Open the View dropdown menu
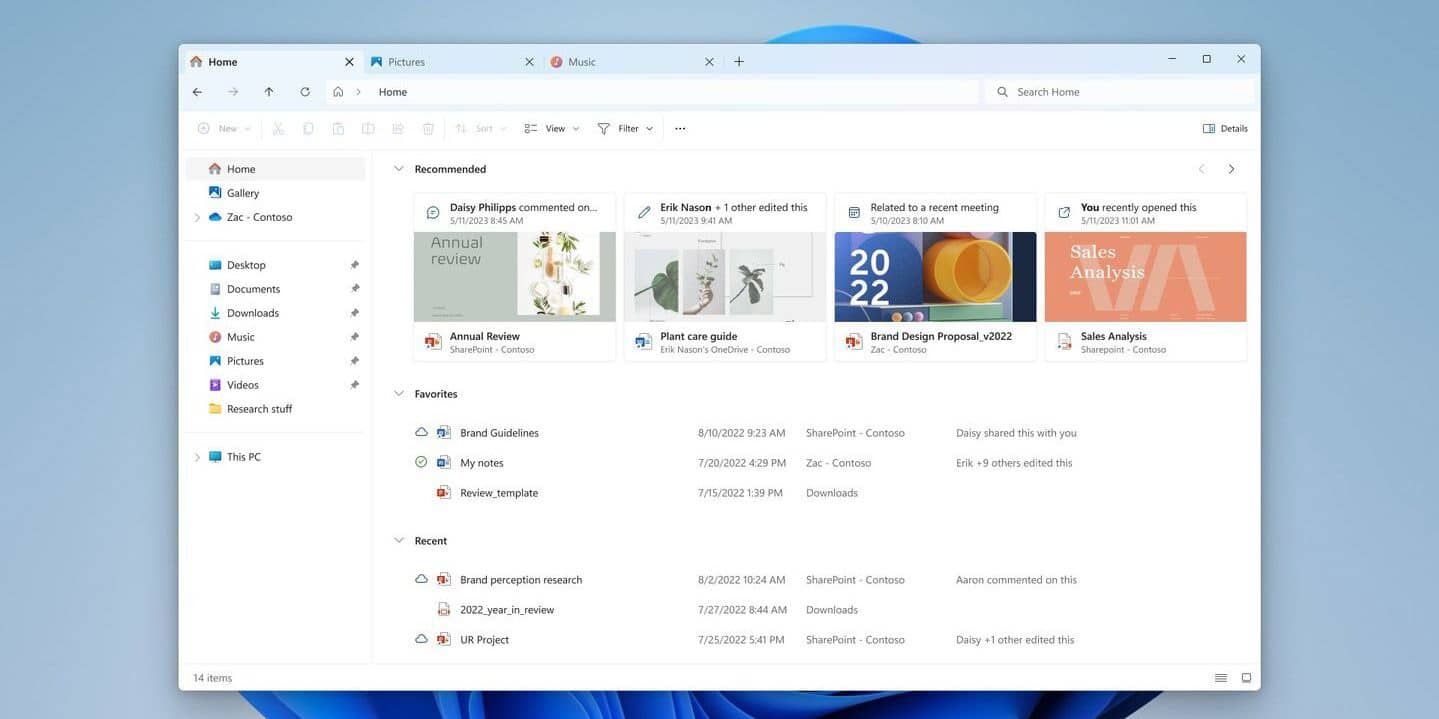The image size is (1439, 719). [x=552, y=129]
